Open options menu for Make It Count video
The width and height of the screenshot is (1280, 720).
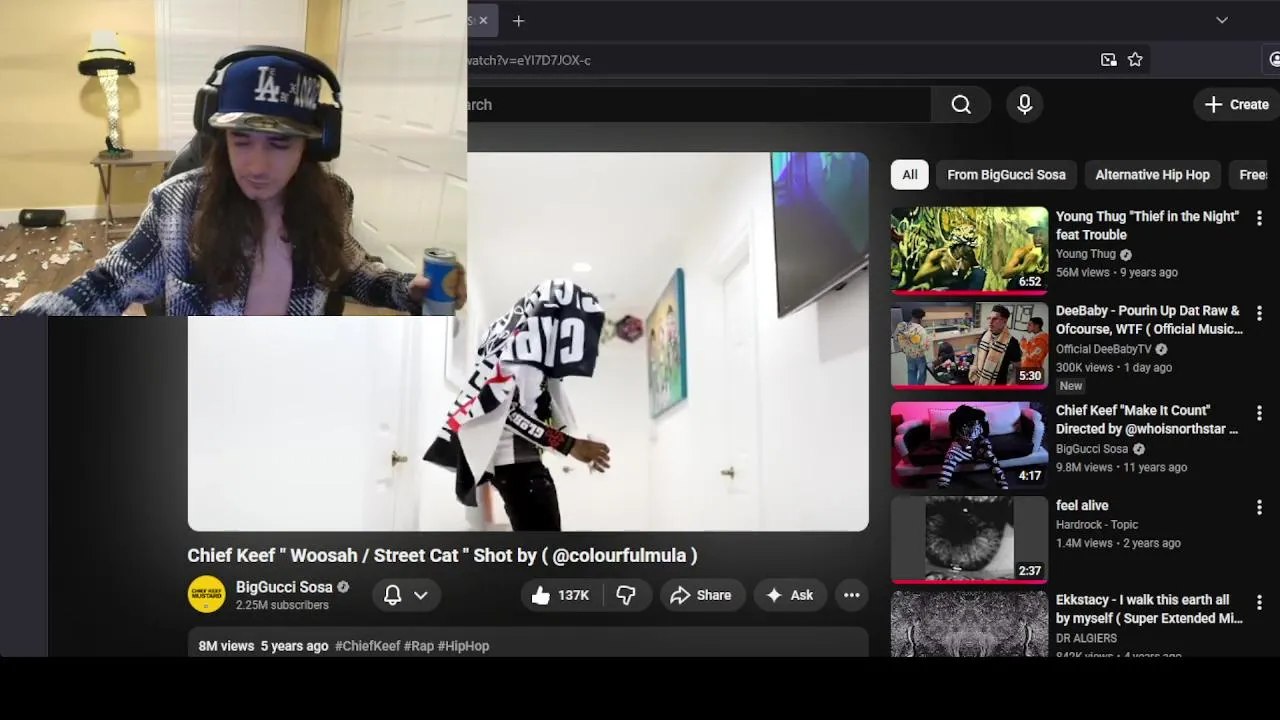click(1259, 412)
